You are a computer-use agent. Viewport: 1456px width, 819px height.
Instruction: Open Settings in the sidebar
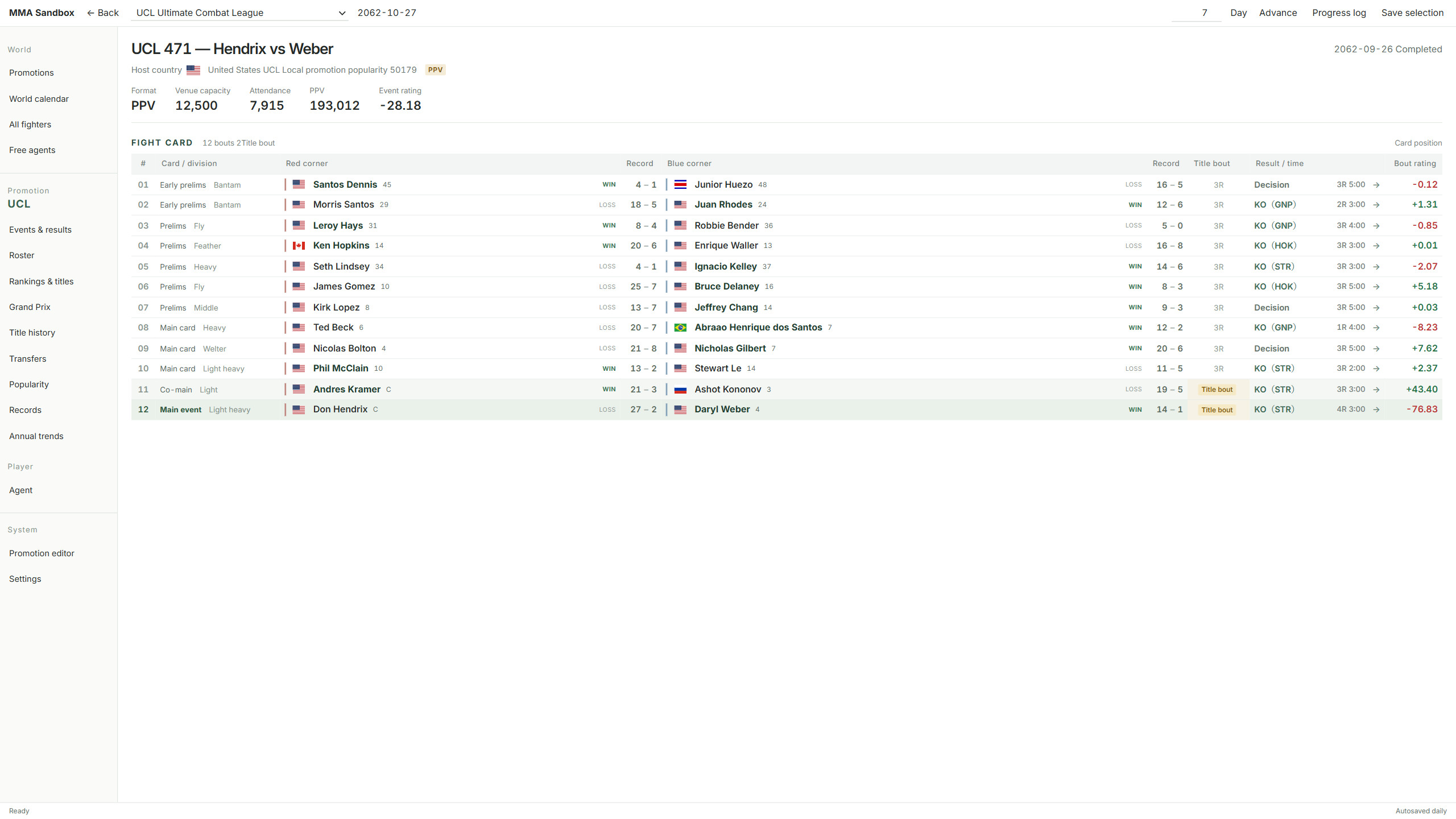pyautogui.click(x=25, y=579)
